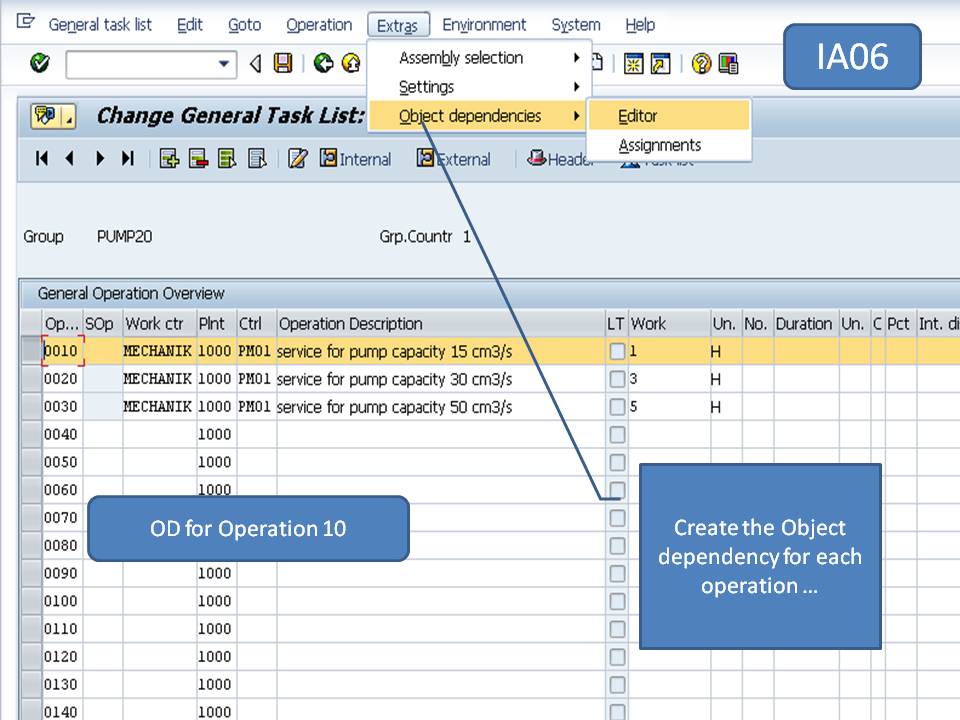This screenshot has width=960, height=720.
Task: Toggle LT checkbox for operation 0050
Action: (617, 462)
